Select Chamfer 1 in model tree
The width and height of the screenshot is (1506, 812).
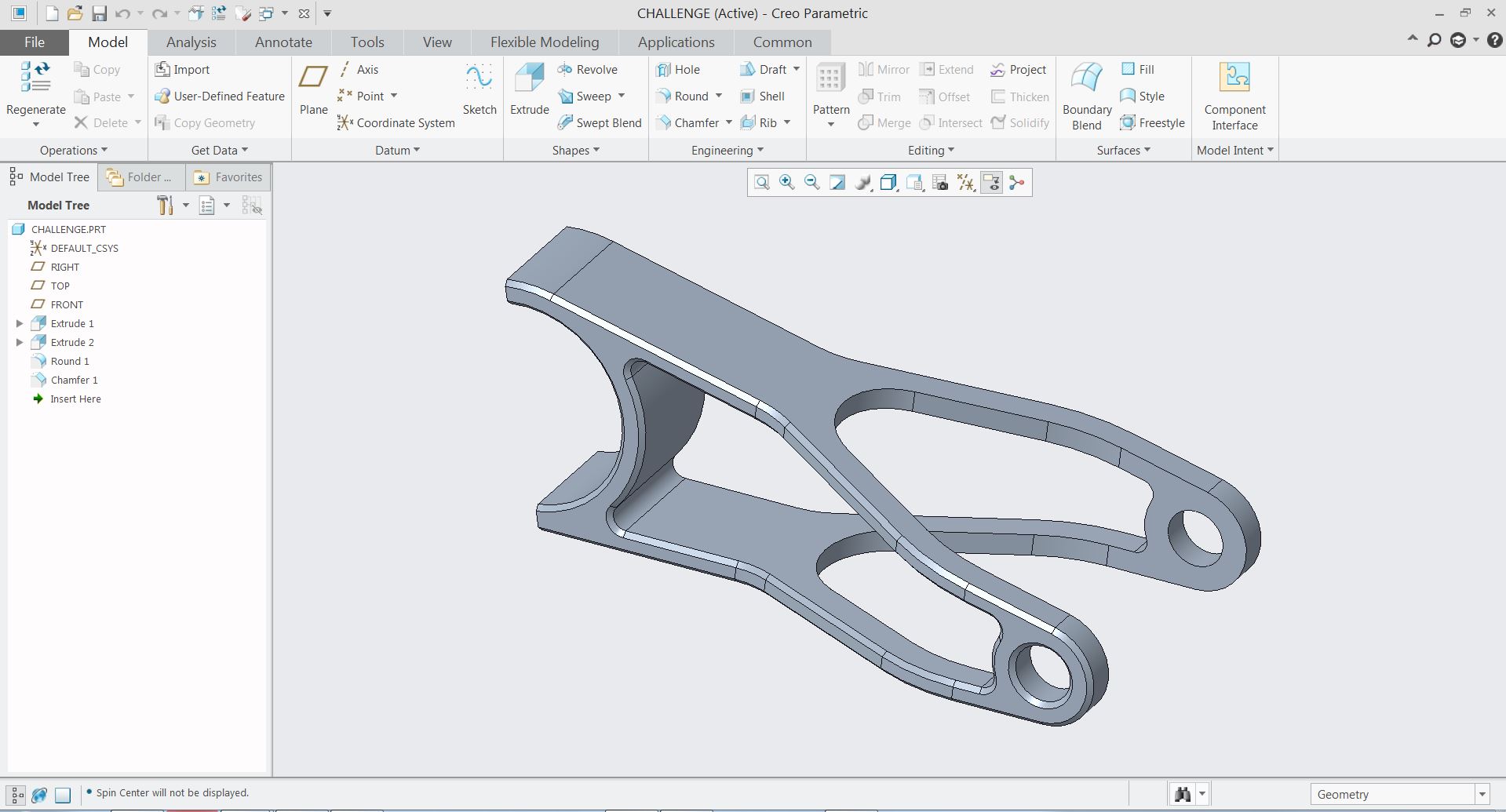coord(64,381)
